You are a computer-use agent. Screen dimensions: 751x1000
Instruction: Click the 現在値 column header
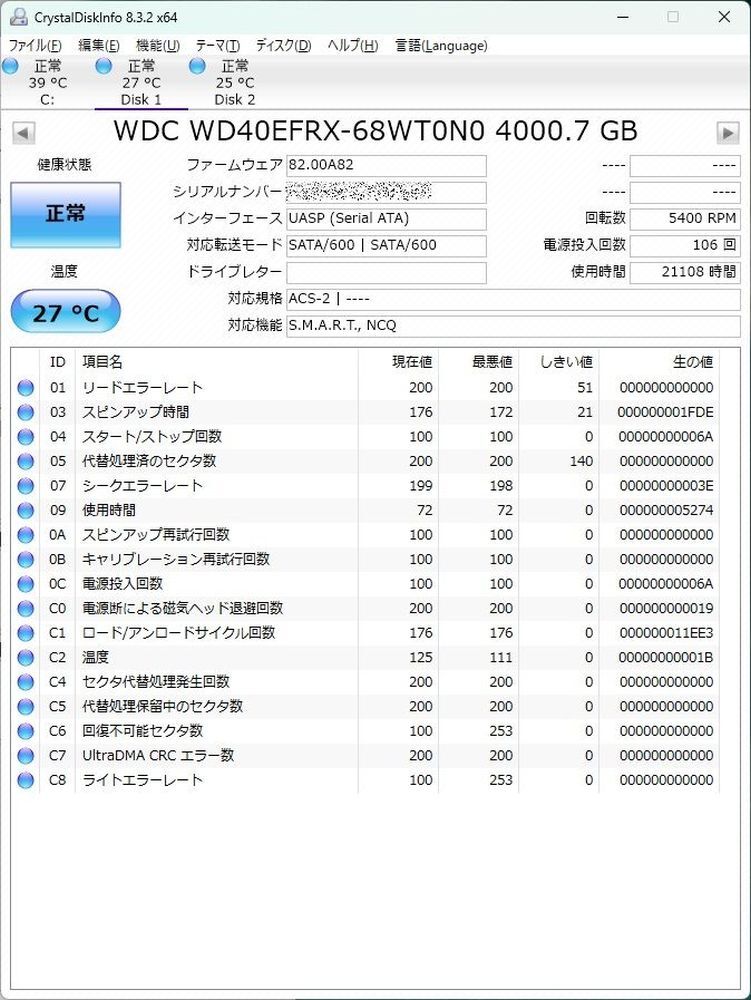(x=398, y=362)
